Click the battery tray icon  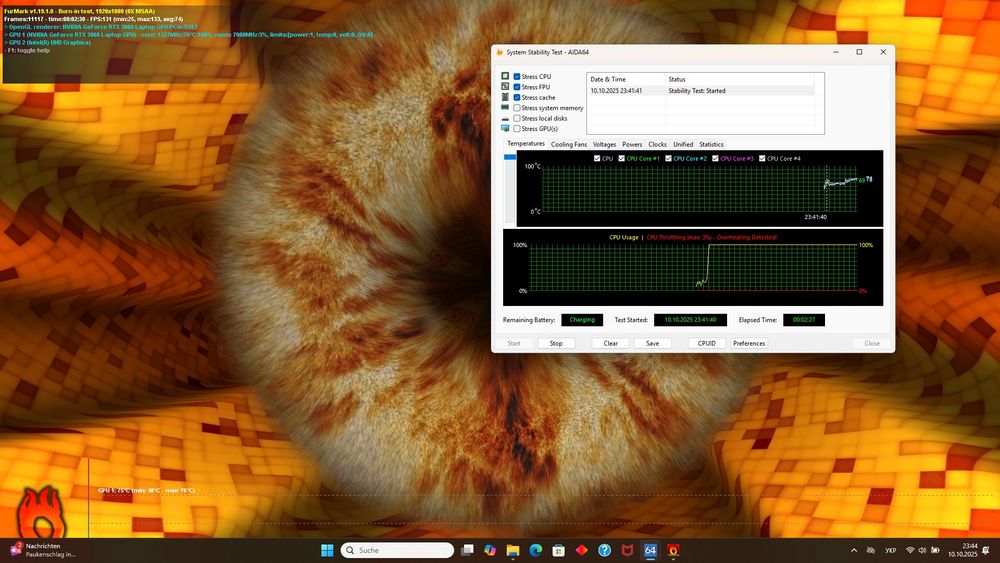point(935,550)
